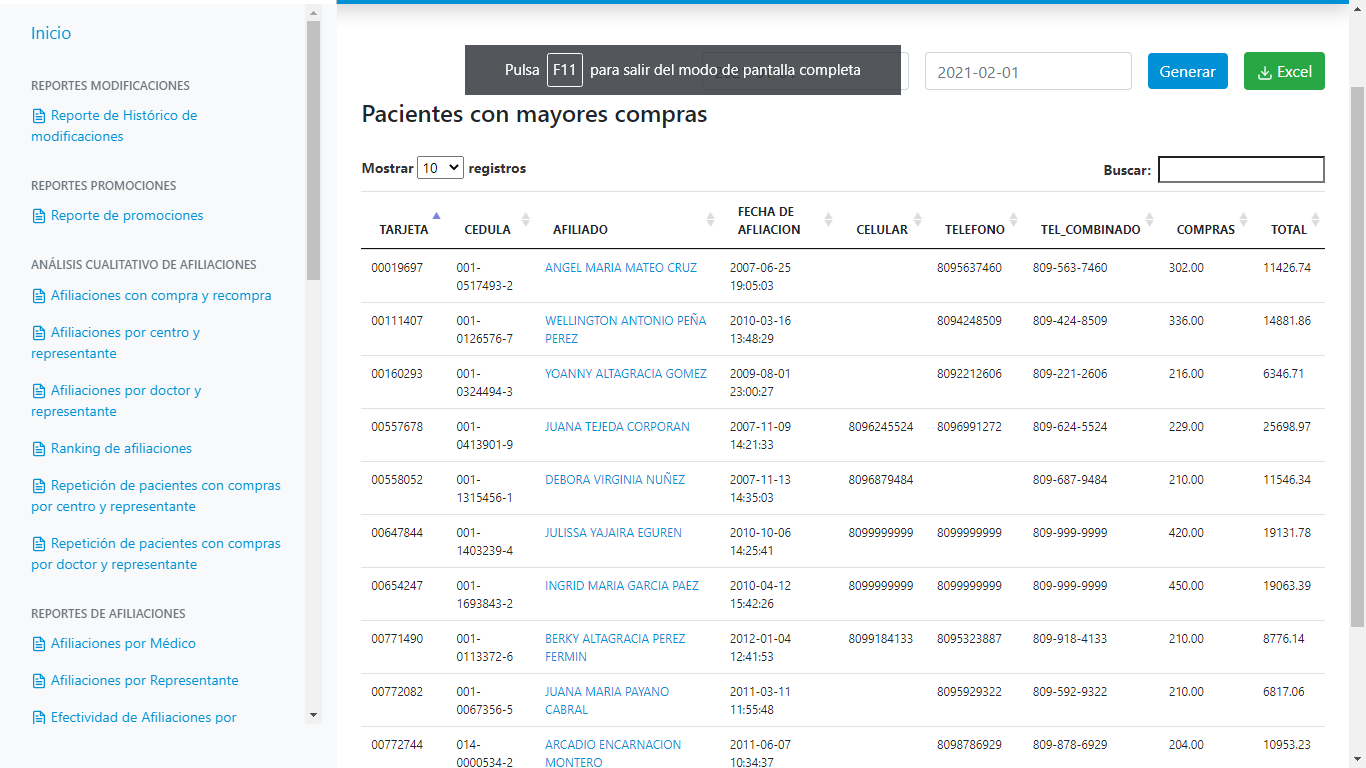Open patient YOANNY ALTAGRACIA GOMEZ
The height and width of the screenshot is (768, 1366).
626,374
